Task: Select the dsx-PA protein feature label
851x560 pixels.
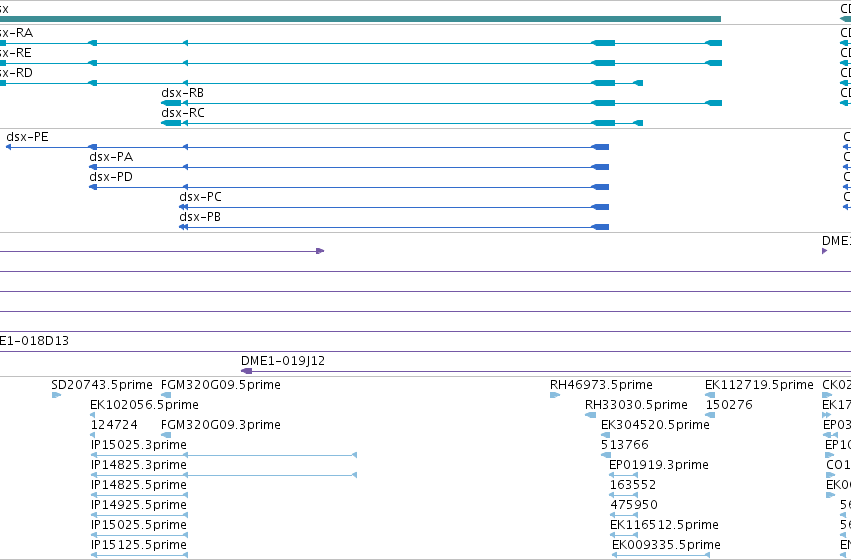Action: coord(111,157)
